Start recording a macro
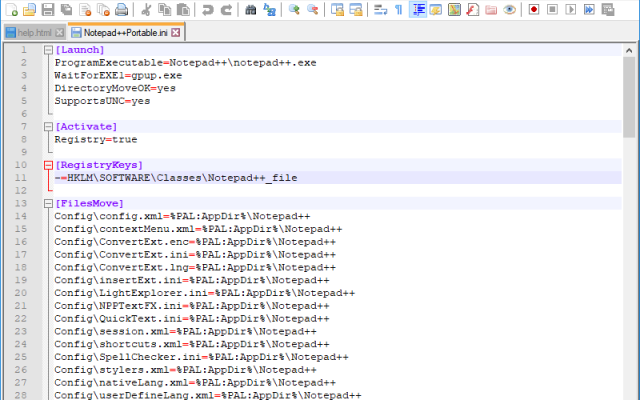The width and height of the screenshot is (640, 400). point(534,9)
